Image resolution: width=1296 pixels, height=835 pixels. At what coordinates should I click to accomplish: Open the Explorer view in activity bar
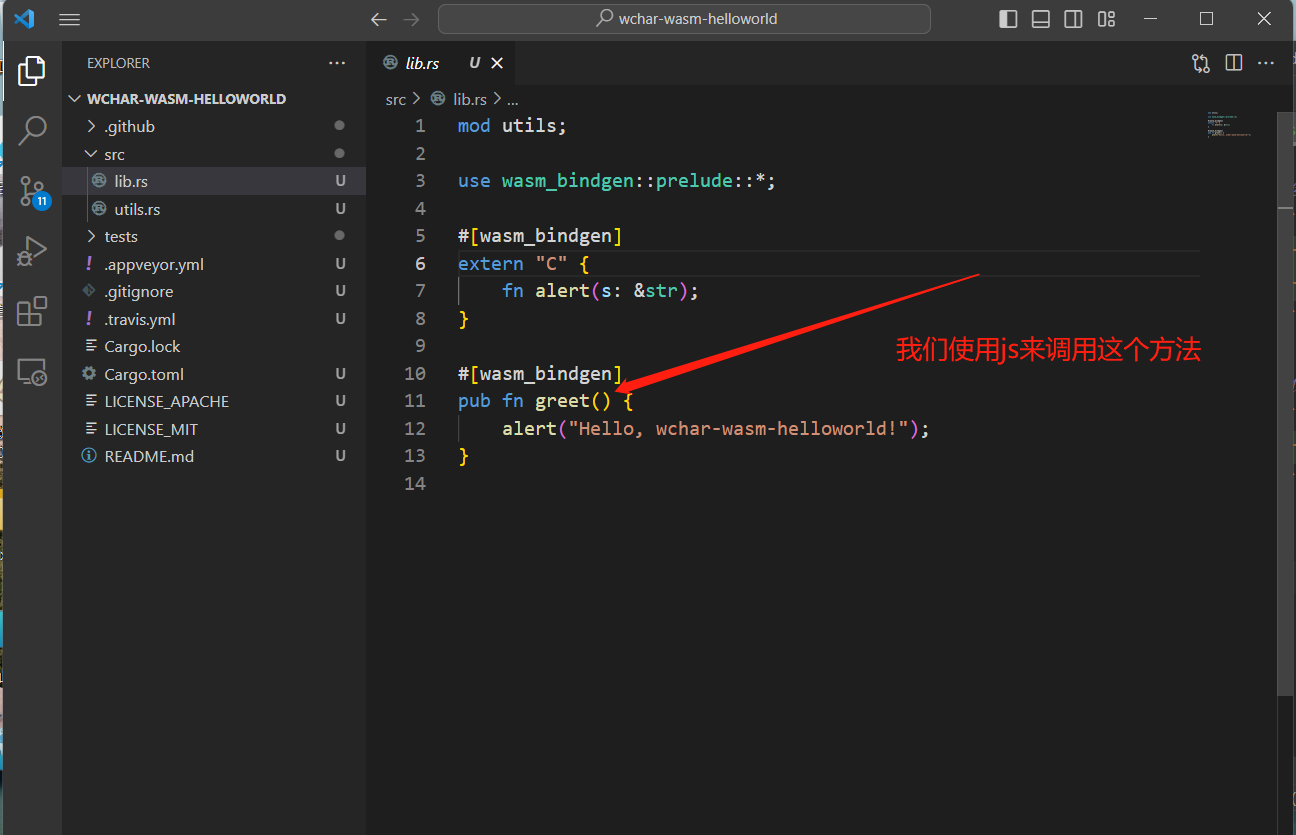pyautogui.click(x=32, y=71)
